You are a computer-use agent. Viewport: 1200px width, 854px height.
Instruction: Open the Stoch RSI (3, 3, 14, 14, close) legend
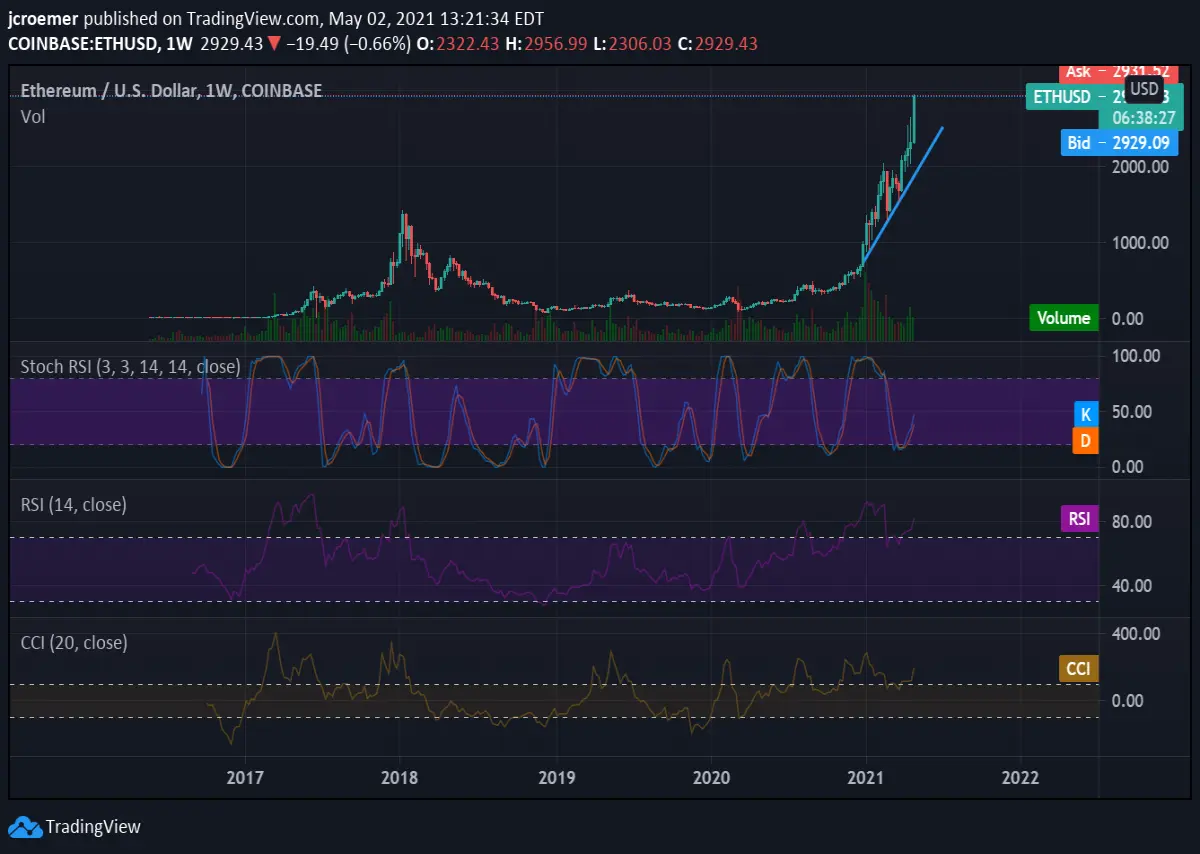pyautogui.click(x=130, y=367)
